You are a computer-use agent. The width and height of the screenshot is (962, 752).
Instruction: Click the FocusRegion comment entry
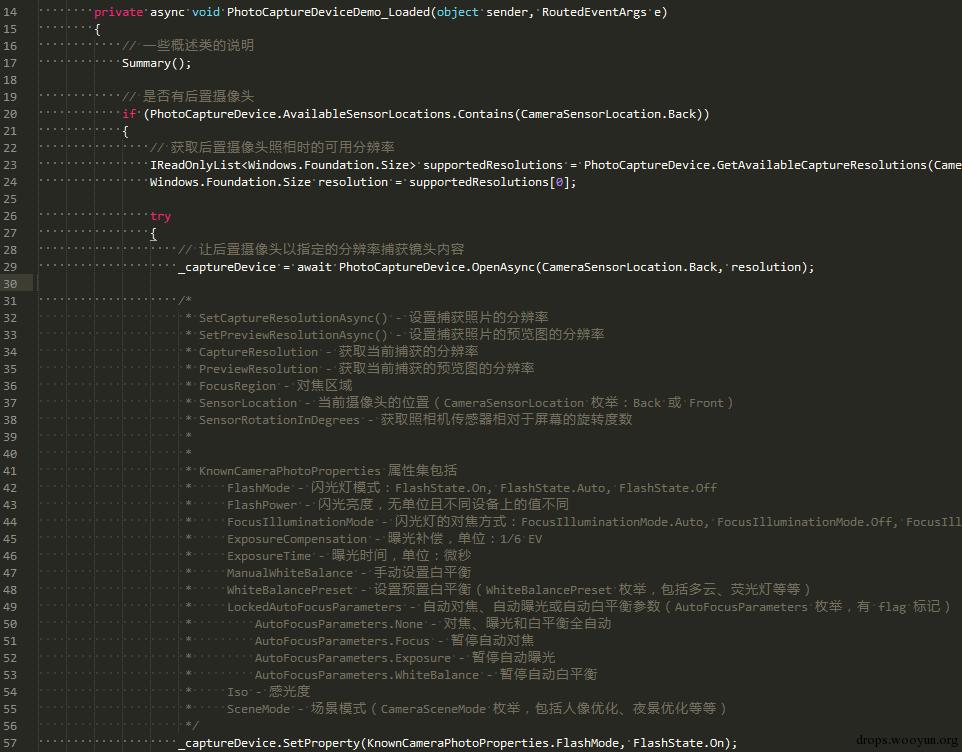(237, 386)
